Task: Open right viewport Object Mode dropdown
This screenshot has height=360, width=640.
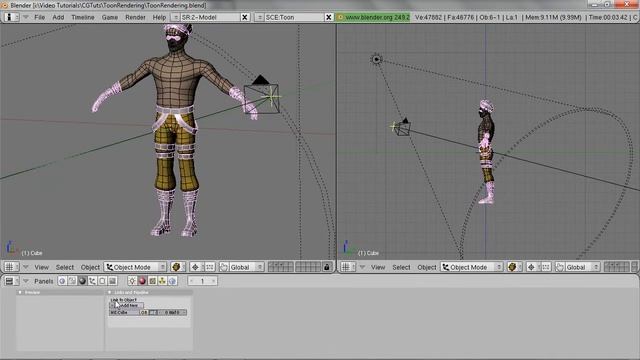Action: click(x=471, y=267)
